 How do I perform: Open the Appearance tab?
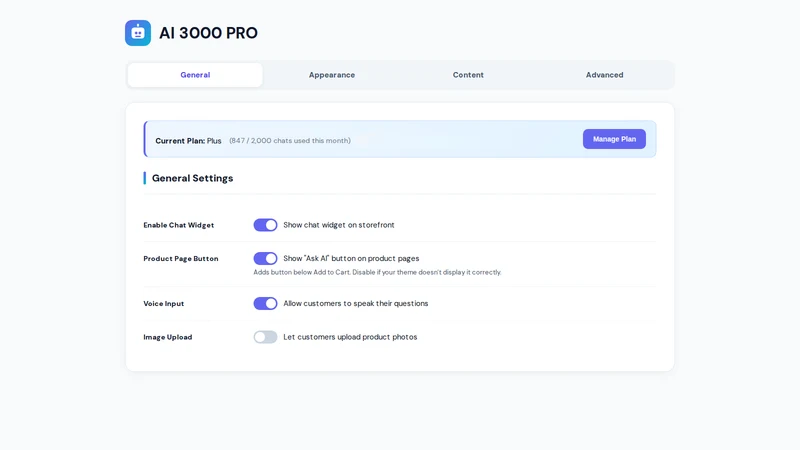coord(332,75)
